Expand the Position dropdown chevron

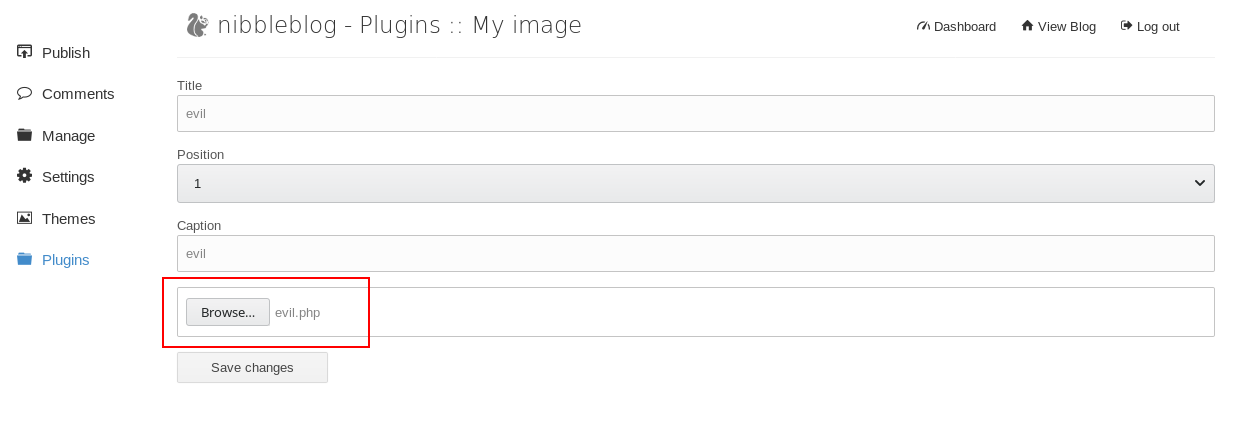click(1200, 183)
